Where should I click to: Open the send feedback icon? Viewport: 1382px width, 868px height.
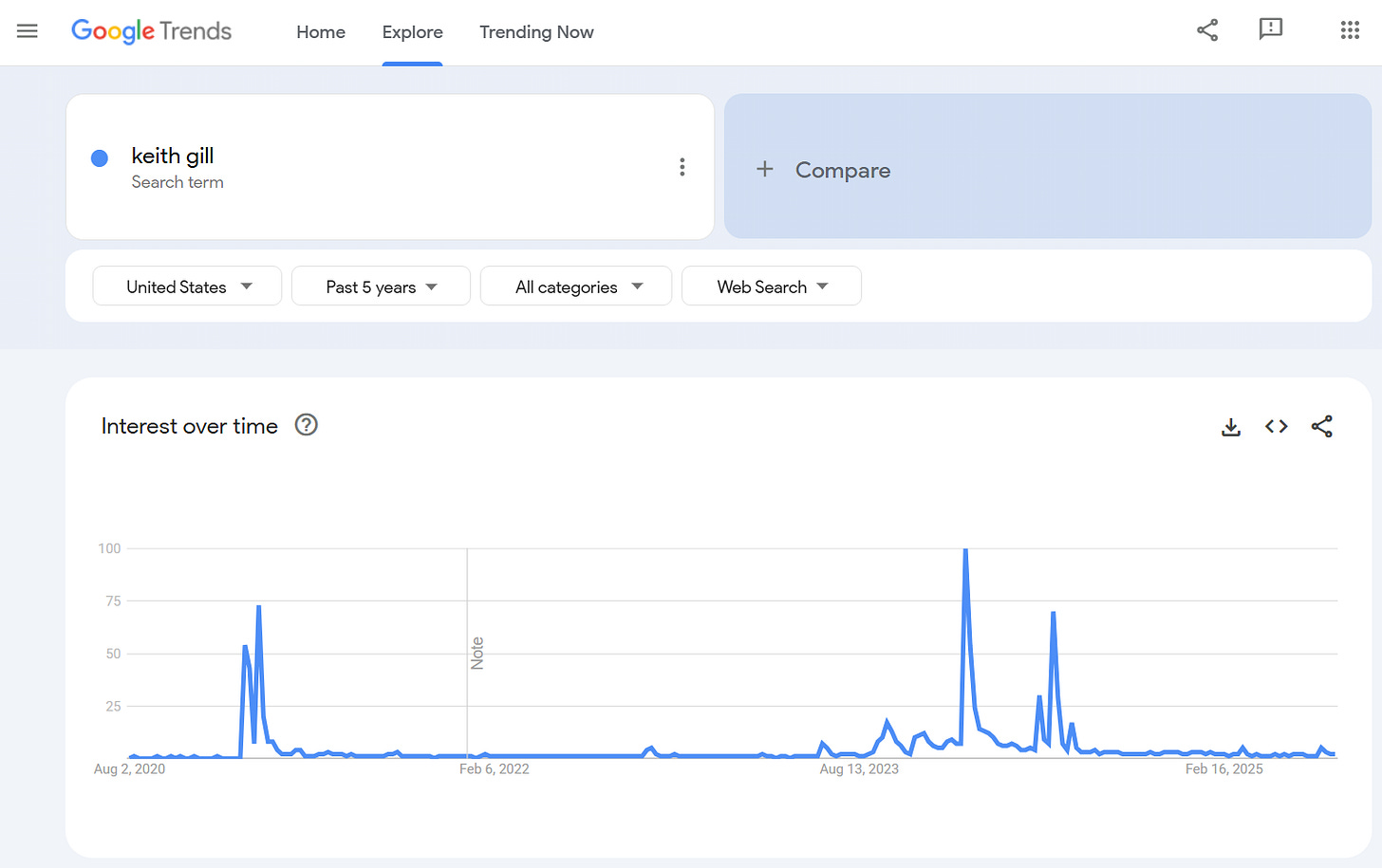pyautogui.click(x=1270, y=30)
